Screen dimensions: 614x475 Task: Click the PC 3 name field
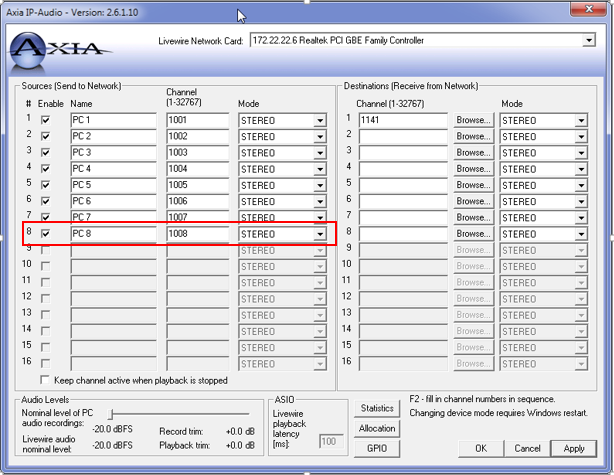tap(114, 153)
